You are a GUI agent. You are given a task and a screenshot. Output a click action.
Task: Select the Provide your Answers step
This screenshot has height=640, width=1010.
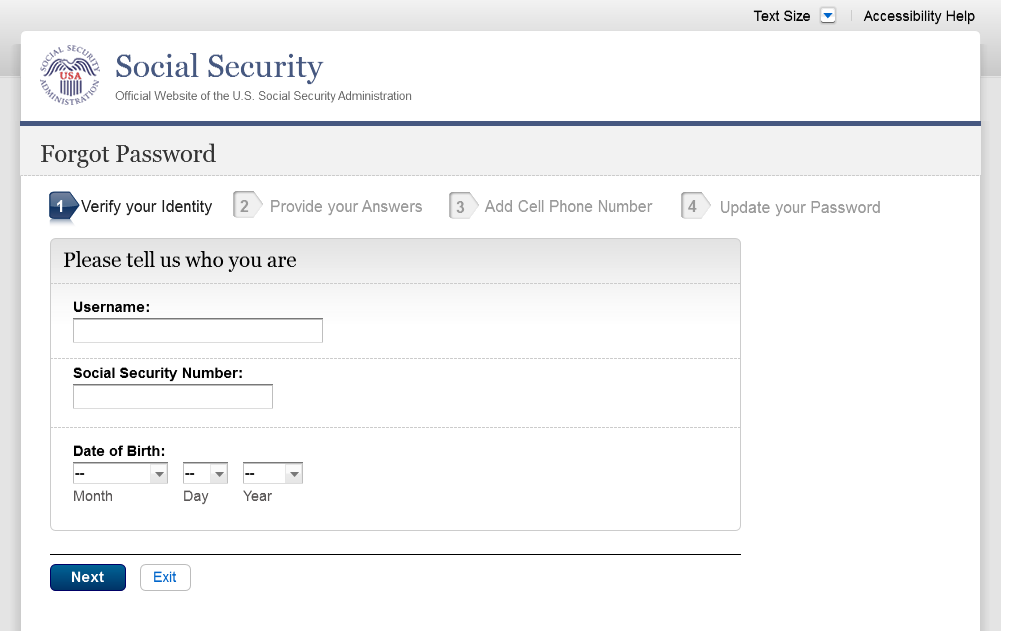click(346, 207)
